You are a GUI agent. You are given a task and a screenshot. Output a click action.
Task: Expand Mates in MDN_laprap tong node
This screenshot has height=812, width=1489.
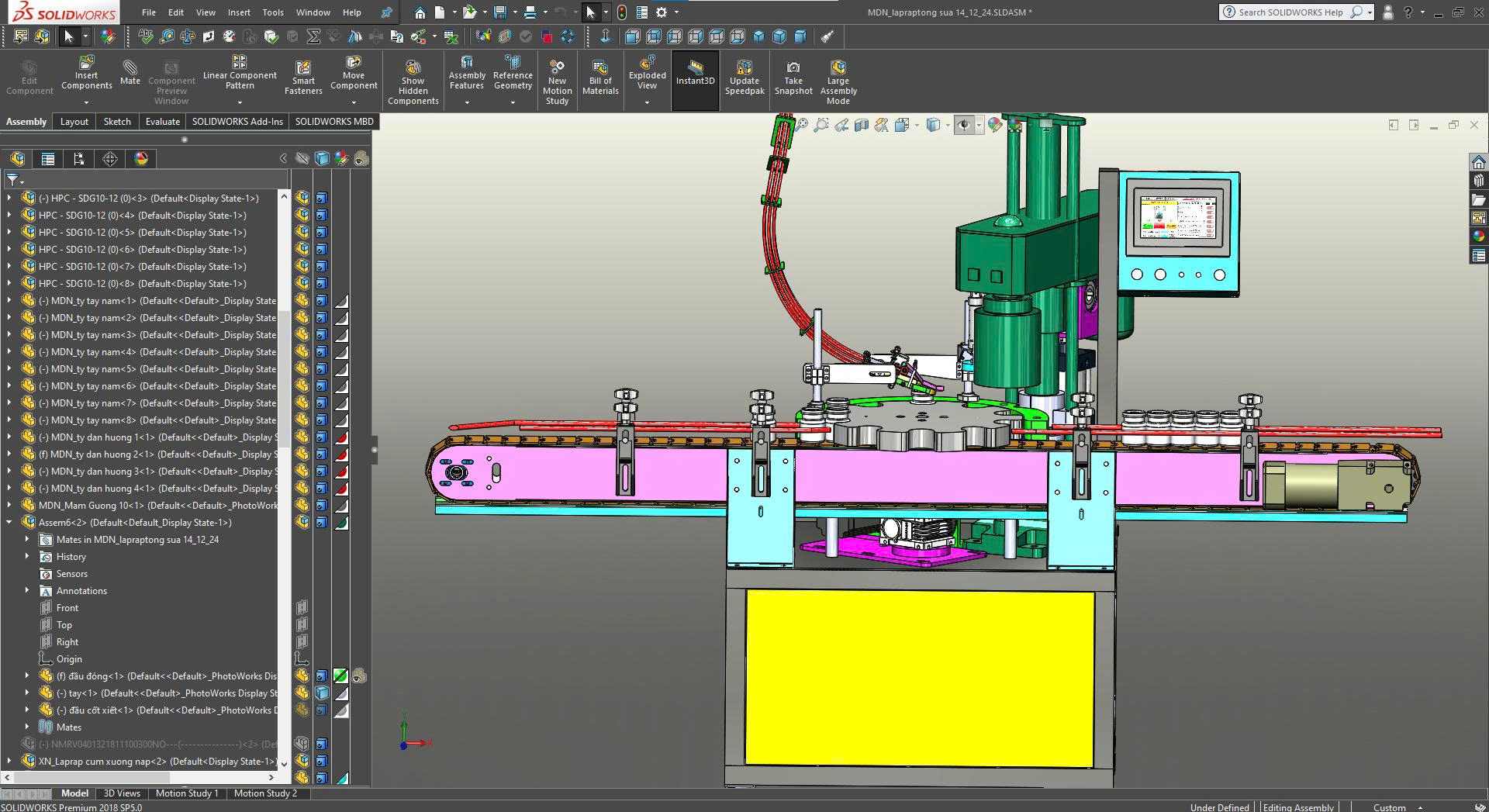pos(27,539)
